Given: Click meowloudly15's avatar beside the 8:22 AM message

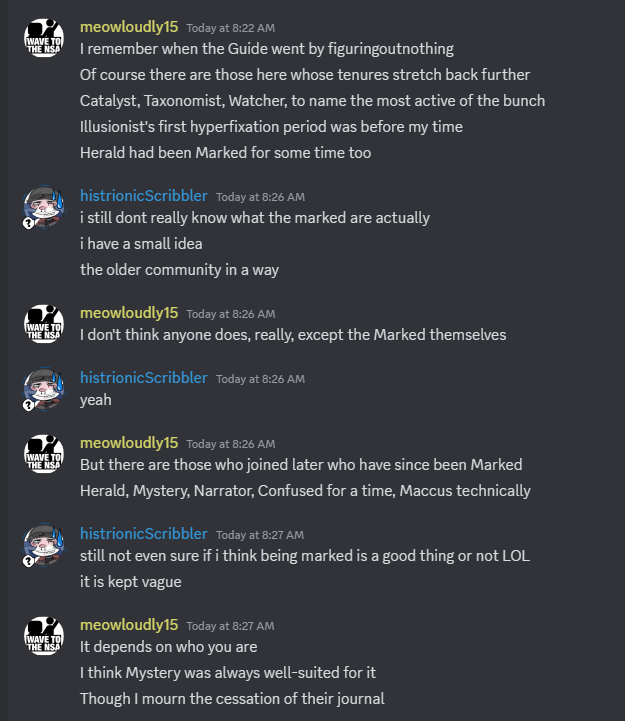Looking at the screenshot, I should pos(44,38).
